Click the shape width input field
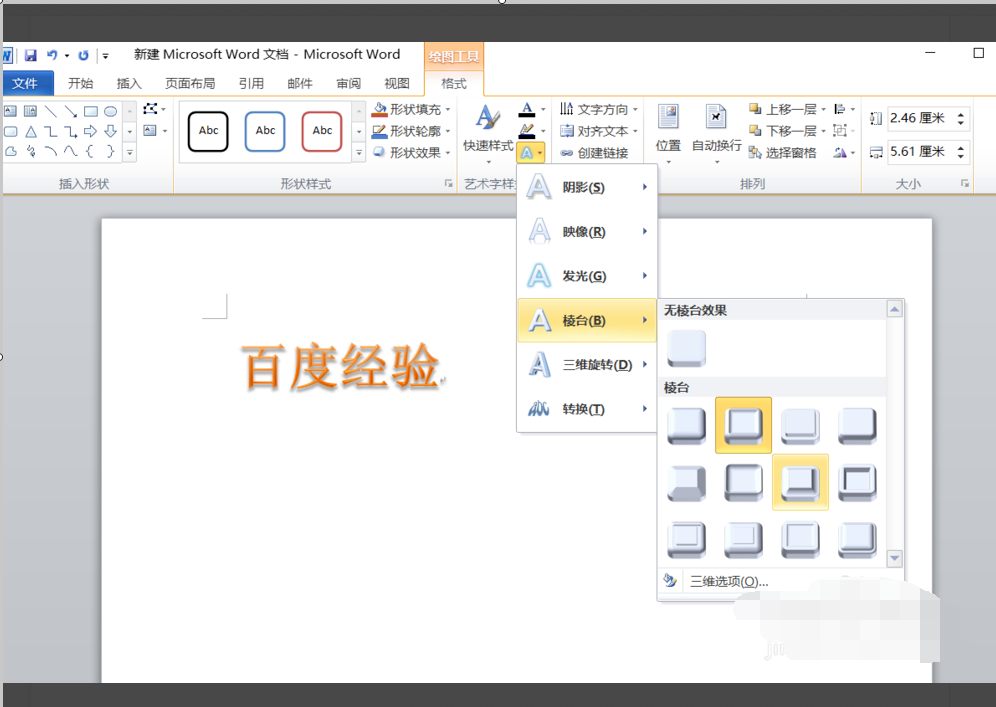Viewport: 996px width, 707px height. click(918, 152)
